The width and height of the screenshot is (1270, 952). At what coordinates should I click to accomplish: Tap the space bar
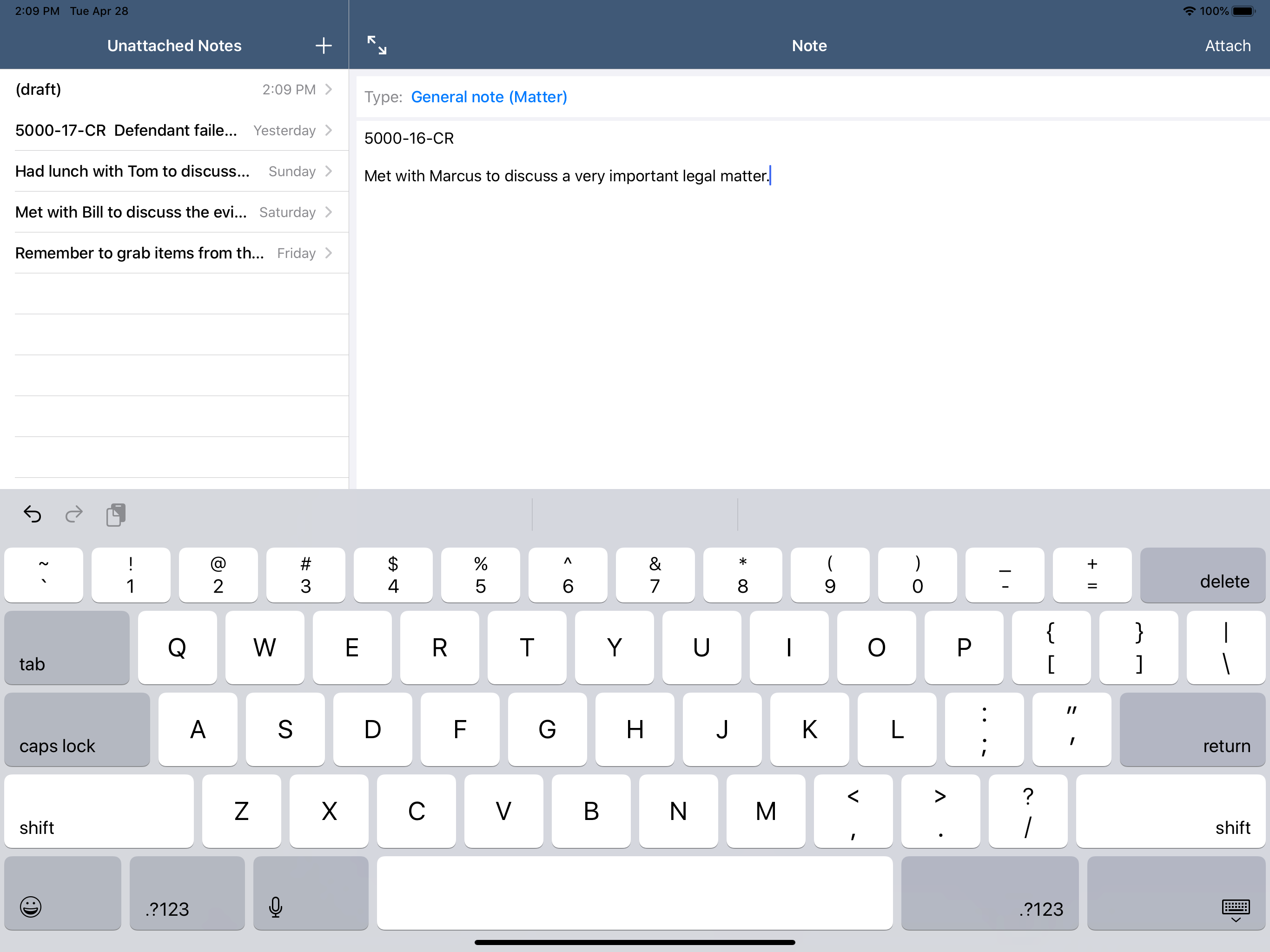click(635, 893)
